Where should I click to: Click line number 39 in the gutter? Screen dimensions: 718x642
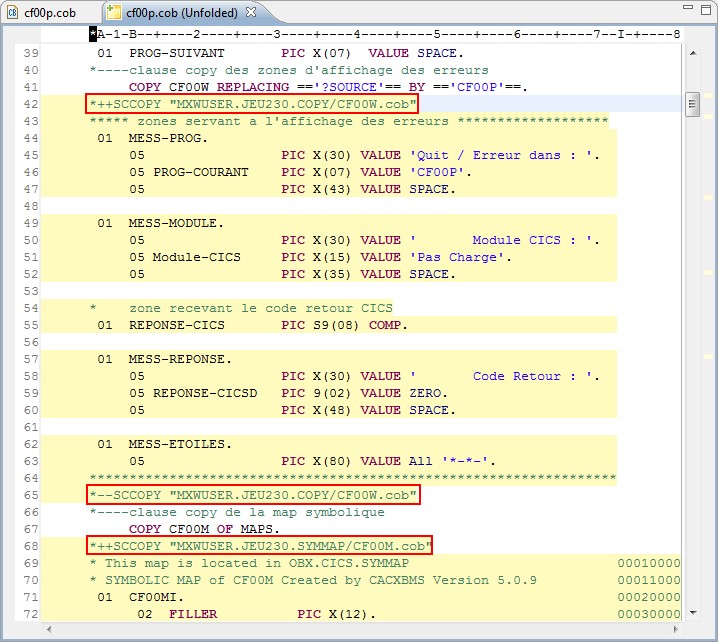pyautogui.click(x=31, y=53)
